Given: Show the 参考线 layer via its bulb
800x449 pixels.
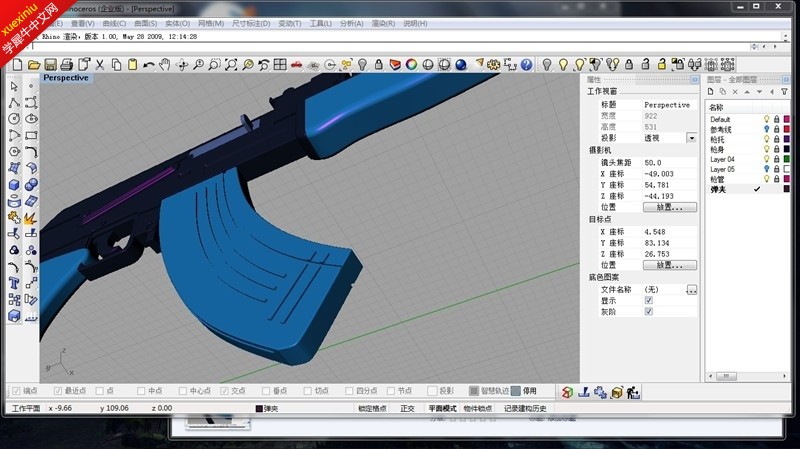Looking at the screenshot, I should [766, 129].
